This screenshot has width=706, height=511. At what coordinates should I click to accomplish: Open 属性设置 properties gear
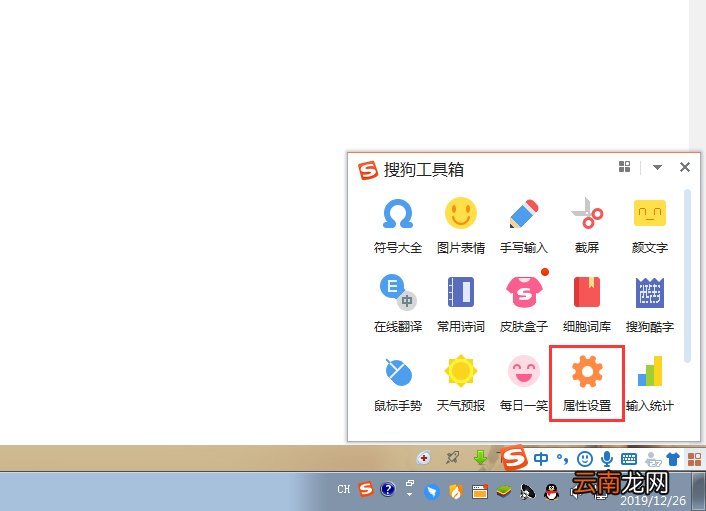point(587,384)
